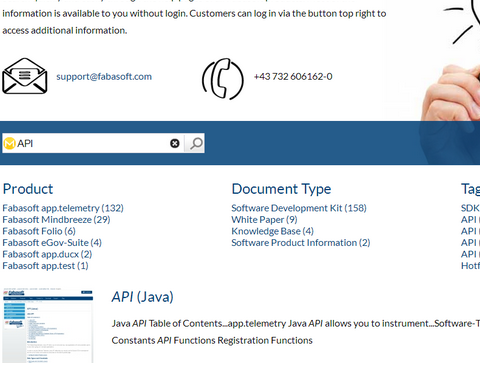Filter by Software Development Kit (158)

coord(299,208)
